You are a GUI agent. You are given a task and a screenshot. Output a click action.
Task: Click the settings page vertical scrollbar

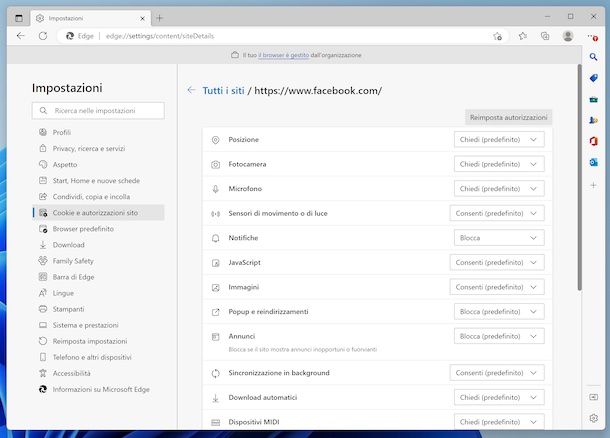[x=579, y=177]
